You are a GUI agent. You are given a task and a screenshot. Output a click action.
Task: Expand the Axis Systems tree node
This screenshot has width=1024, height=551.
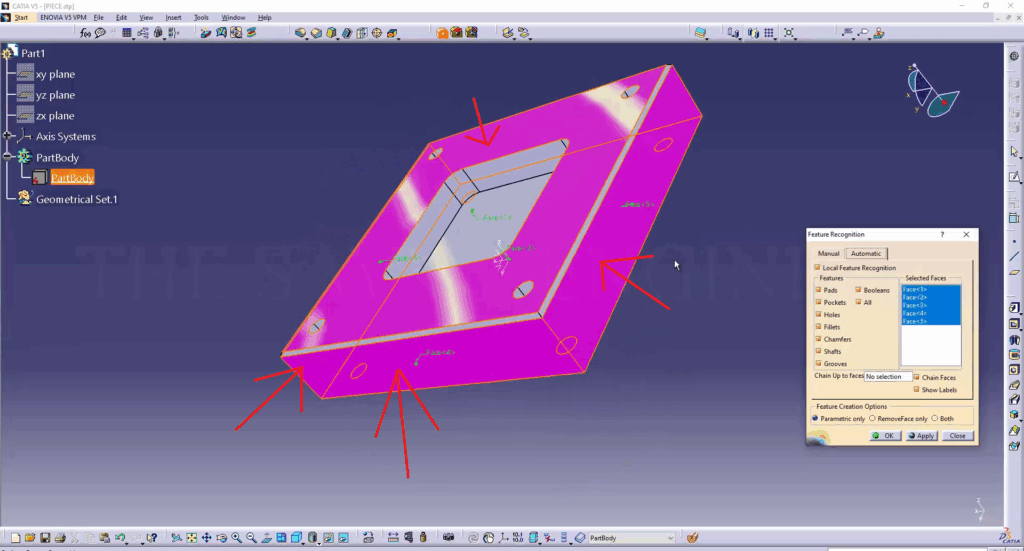pos(8,136)
